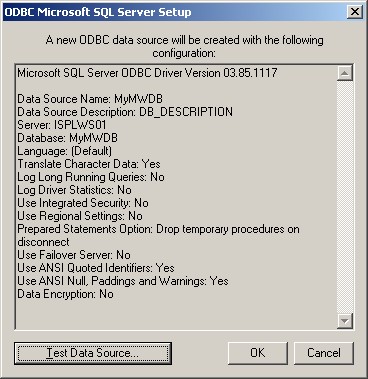The image size is (368, 379).
Task: Click the Translate Character Data line
Action: click(89, 164)
